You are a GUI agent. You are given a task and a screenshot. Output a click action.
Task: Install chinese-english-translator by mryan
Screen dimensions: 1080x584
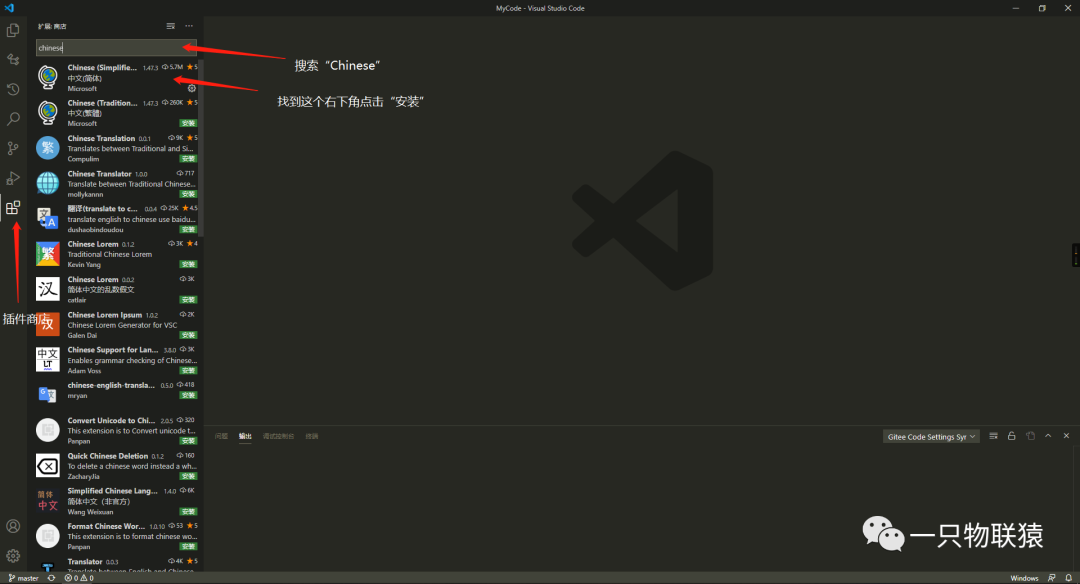[x=188, y=395]
